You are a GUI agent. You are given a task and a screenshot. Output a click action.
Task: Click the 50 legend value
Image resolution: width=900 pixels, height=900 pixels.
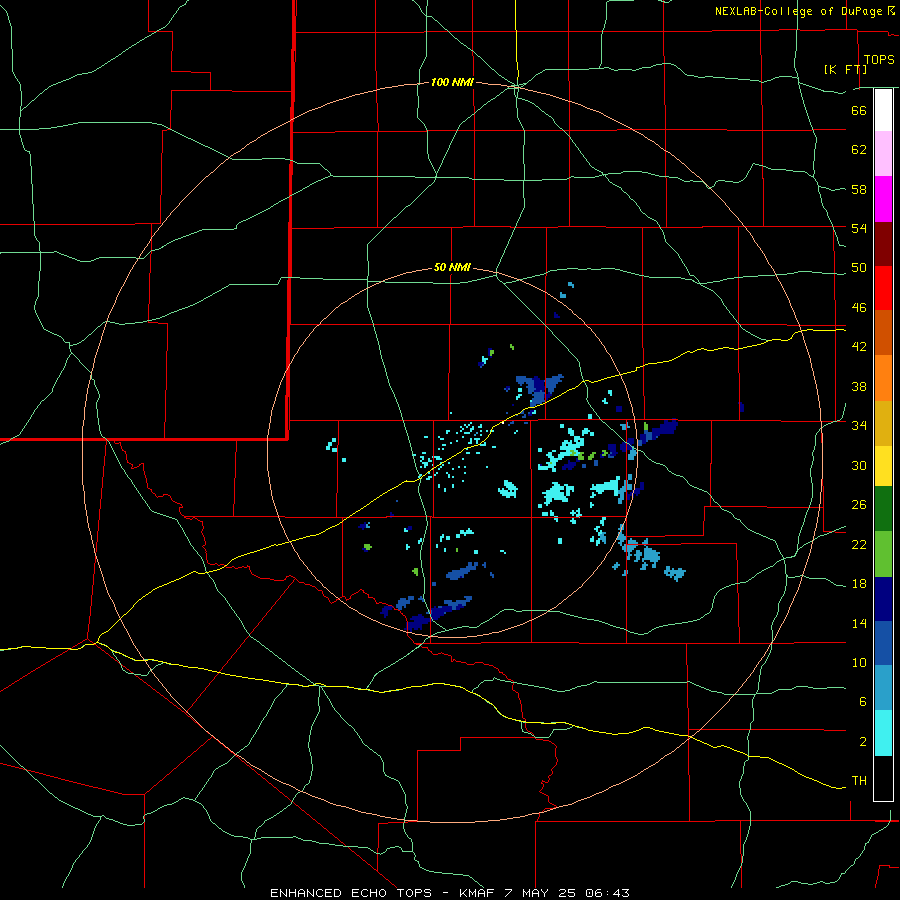[x=859, y=268]
